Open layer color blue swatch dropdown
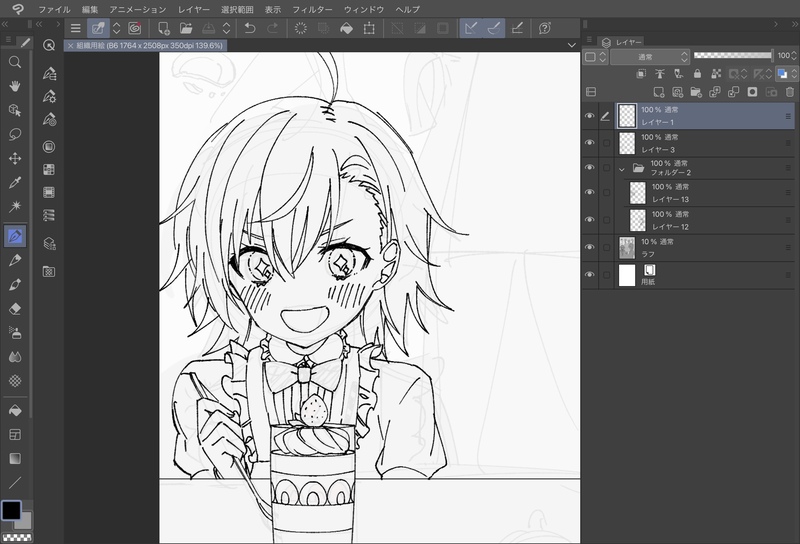The height and width of the screenshot is (544, 800). click(786, 74)
